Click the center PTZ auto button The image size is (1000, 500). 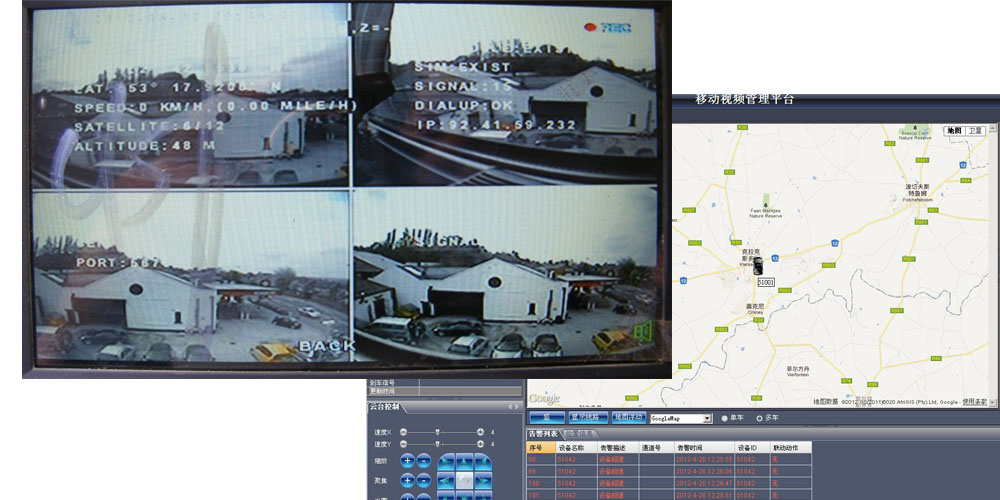pyautogui.click(x=464, y=481)
